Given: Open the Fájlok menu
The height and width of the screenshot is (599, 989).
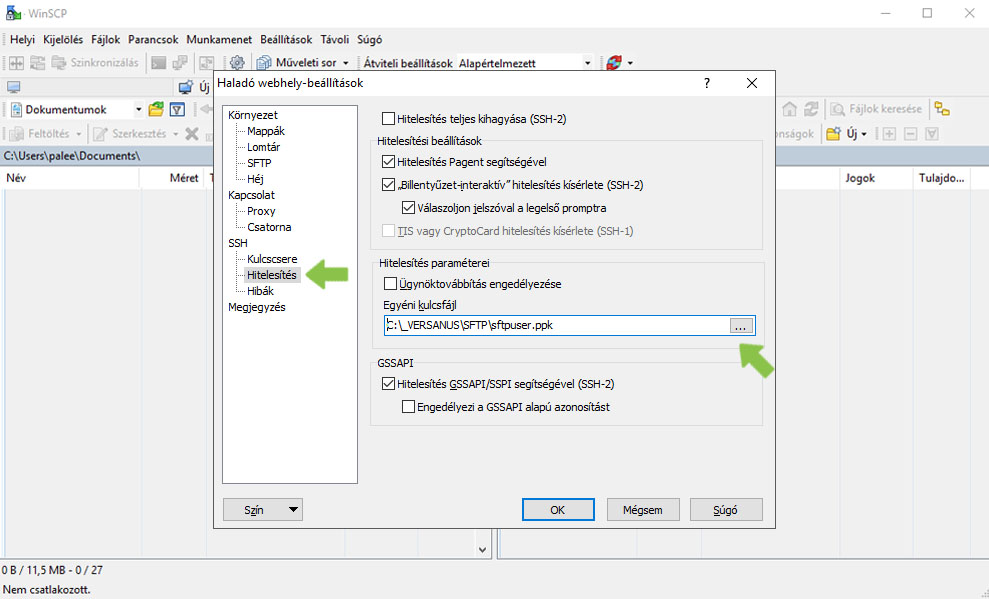Looking at the screenshot, I should [105, 40].
